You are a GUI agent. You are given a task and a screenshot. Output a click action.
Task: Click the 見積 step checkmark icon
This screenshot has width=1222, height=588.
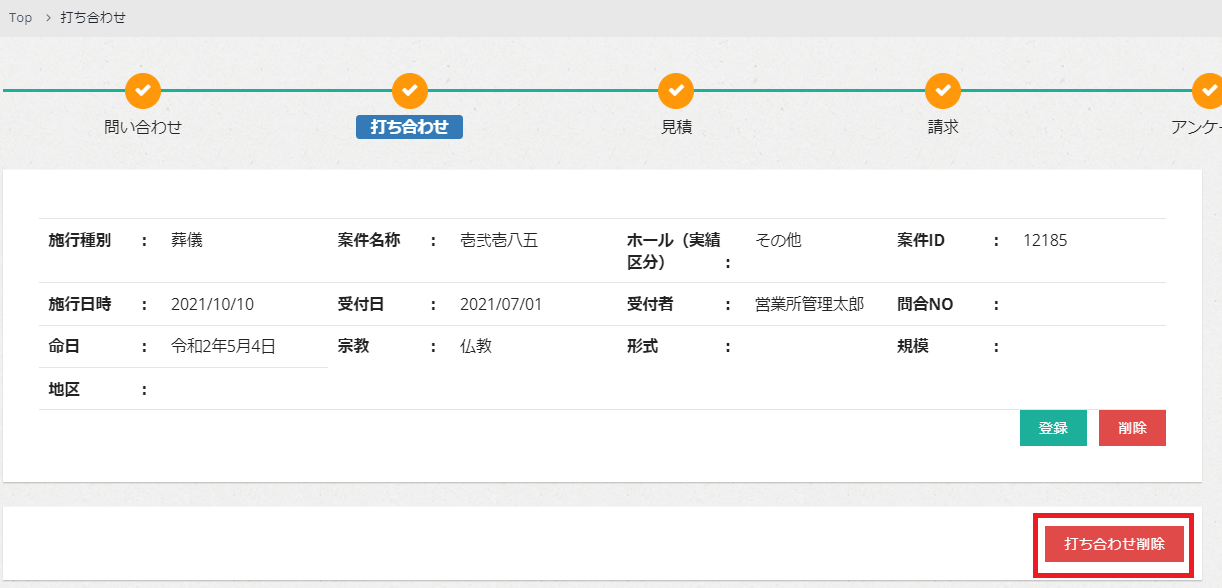(676, 91)
